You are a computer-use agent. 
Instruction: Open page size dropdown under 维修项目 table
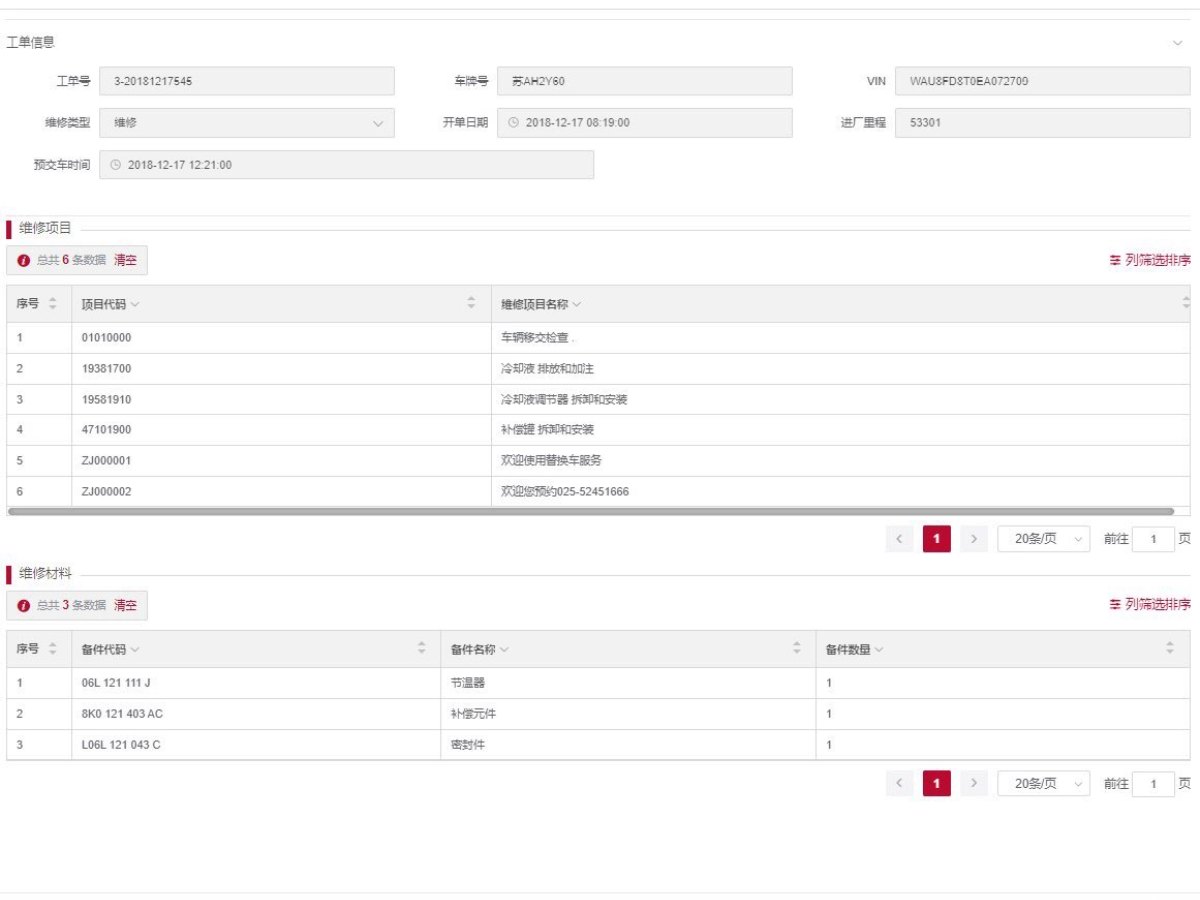(1043, 539)
